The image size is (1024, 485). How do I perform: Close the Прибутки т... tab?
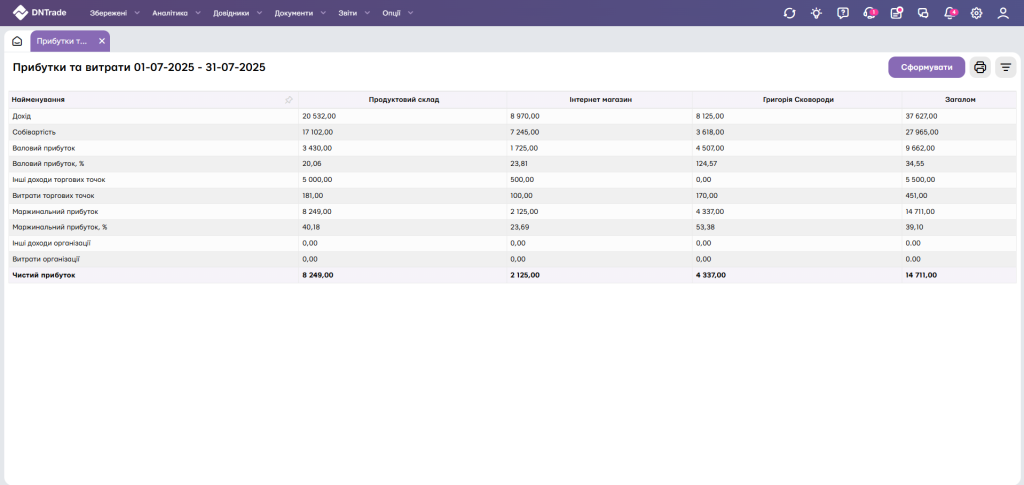click(102, 41)
